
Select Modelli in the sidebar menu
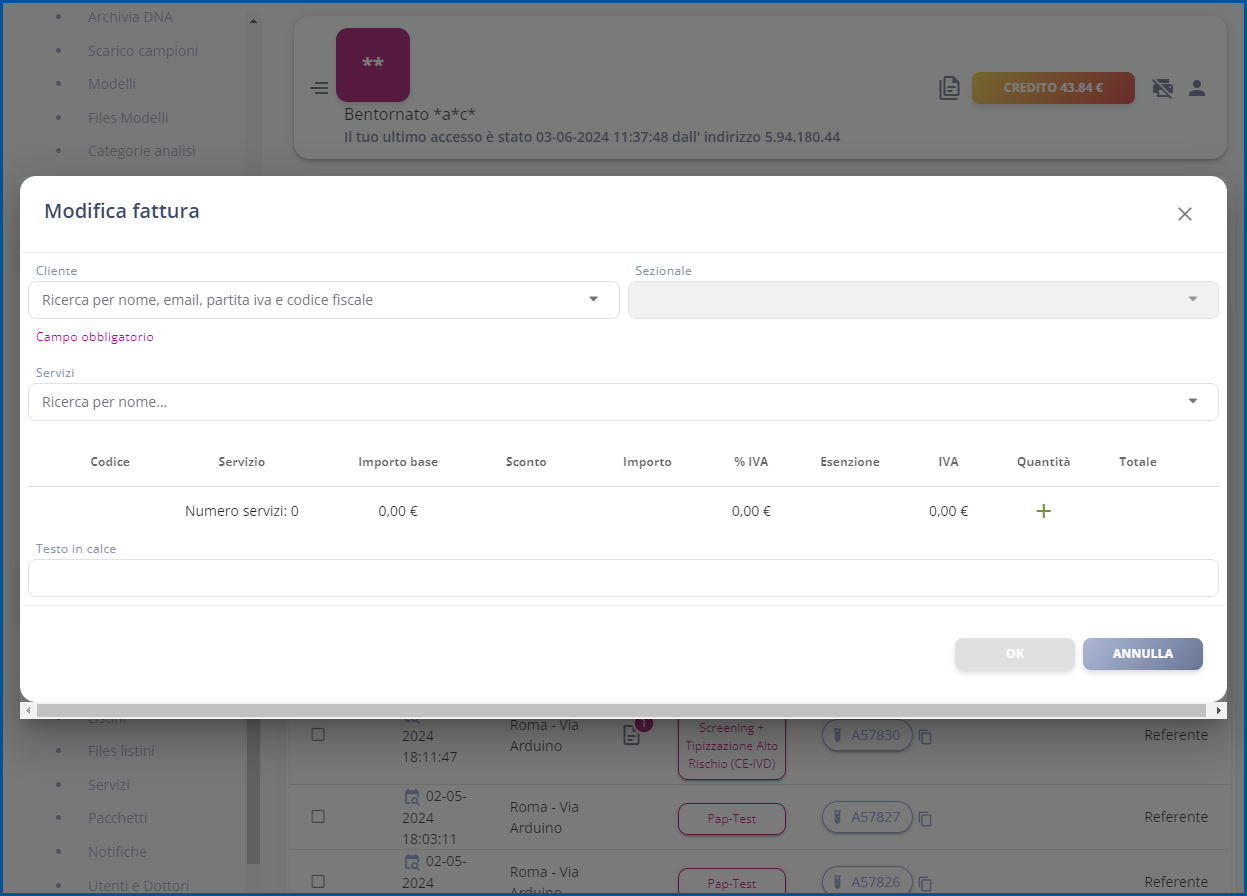[111, 84]
